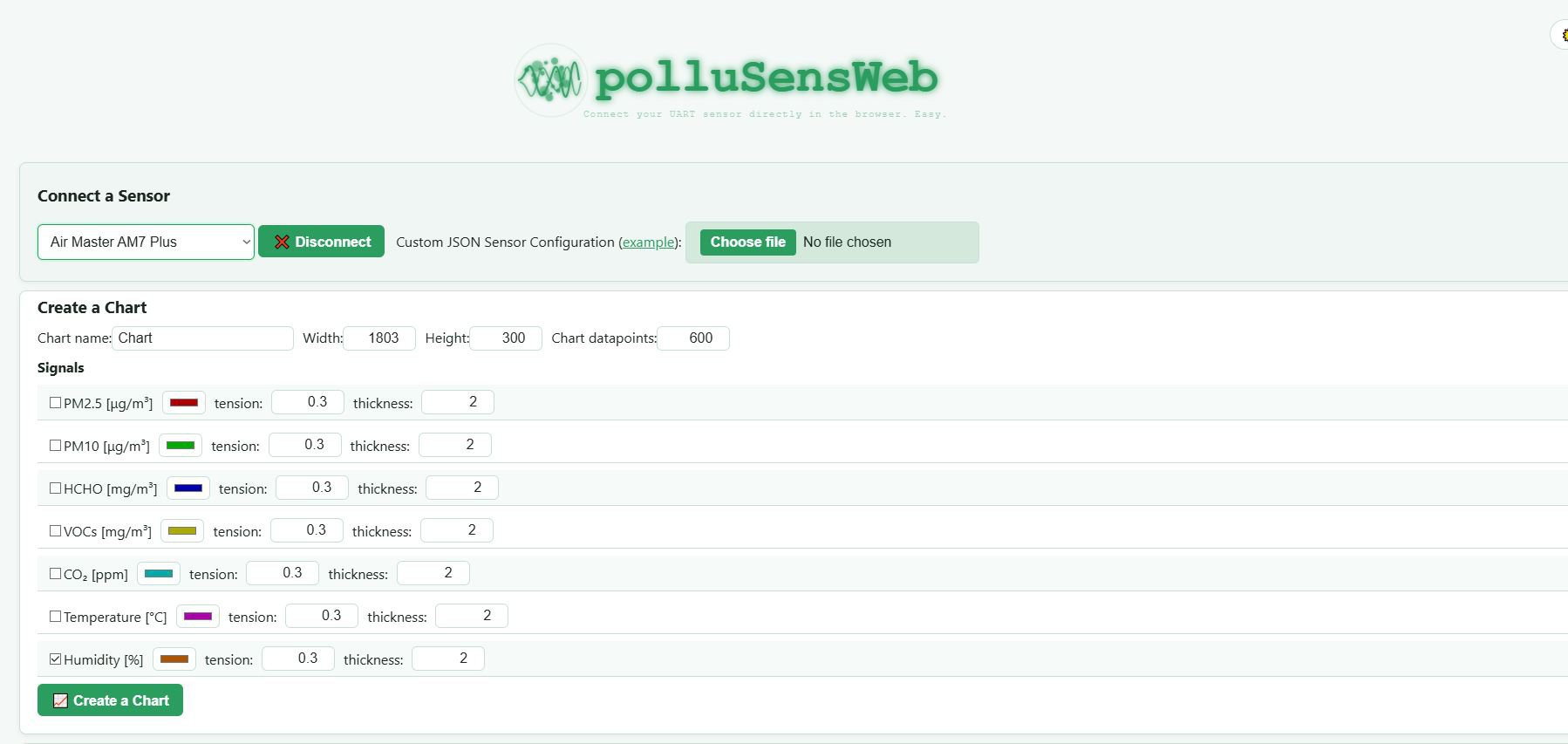Image resolution: width=1568 pixels, height=744 pixels.
Task: Tick the CO₂ signal checkbox
Action: 56,574
